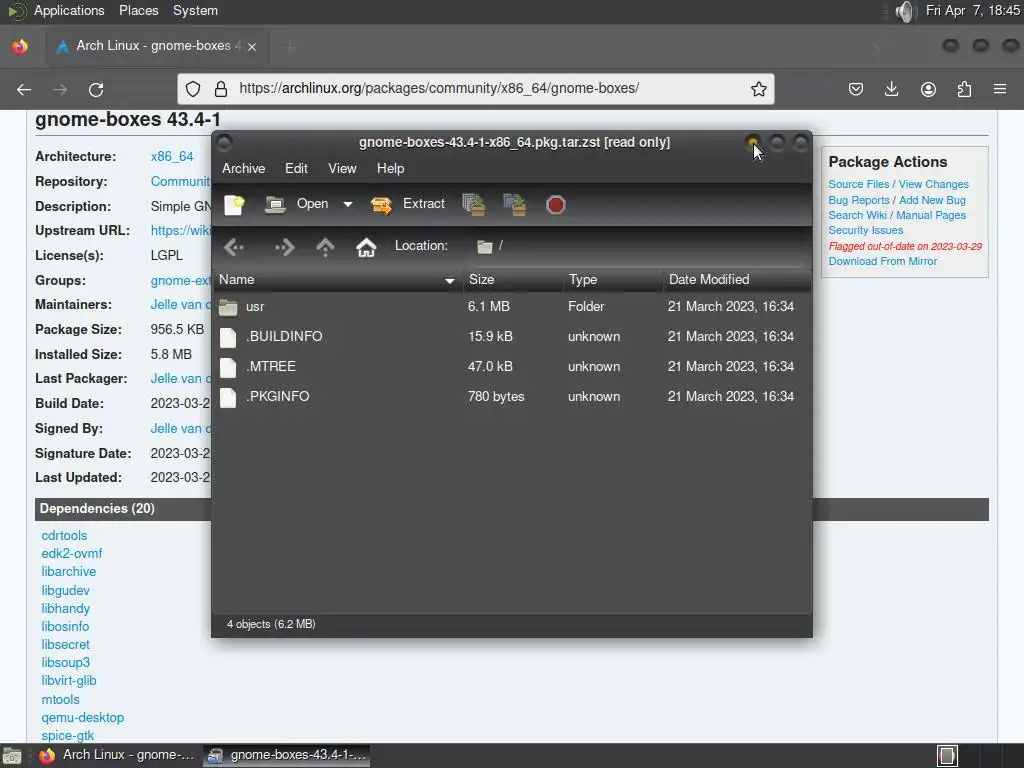Select the .MTREE file
The height and width of the screenshot is (768, 1024).
[x=512, y=366]
